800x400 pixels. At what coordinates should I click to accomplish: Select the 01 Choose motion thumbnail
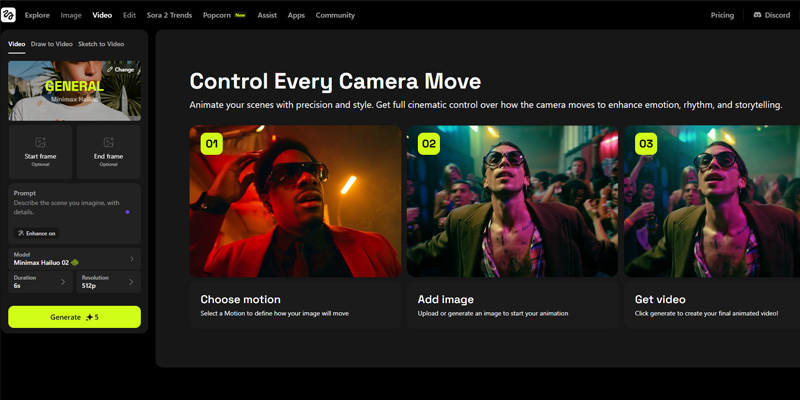(x=295, y=201)
